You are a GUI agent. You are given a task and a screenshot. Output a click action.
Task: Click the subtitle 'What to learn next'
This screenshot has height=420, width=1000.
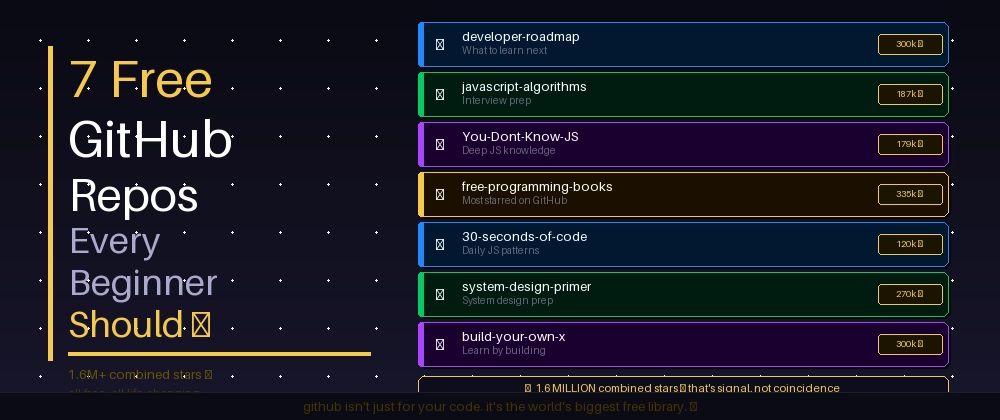pos(504,50)
